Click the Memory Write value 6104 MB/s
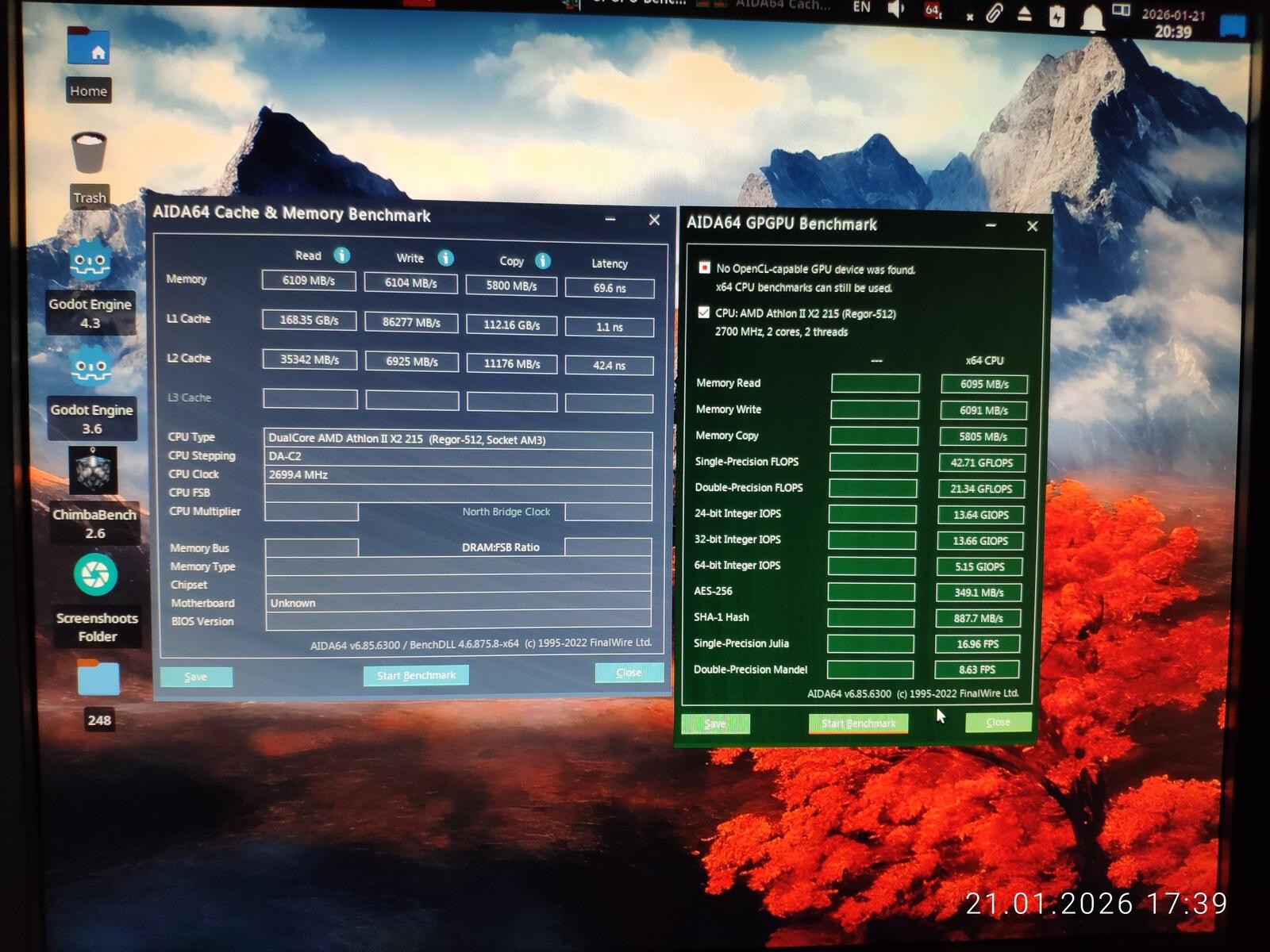1270x952 pixels. coord(411,283)
